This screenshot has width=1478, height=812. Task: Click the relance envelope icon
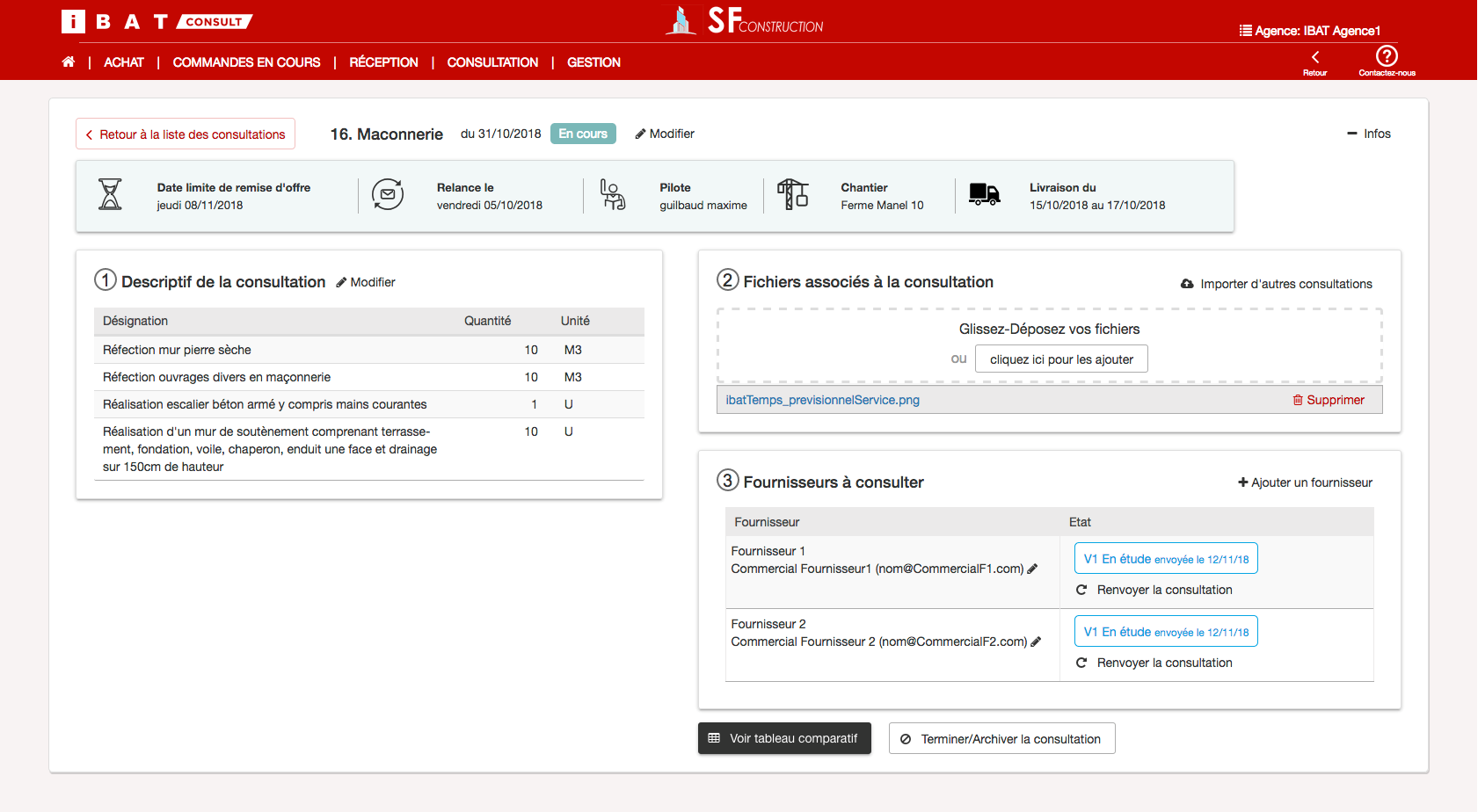388,194
